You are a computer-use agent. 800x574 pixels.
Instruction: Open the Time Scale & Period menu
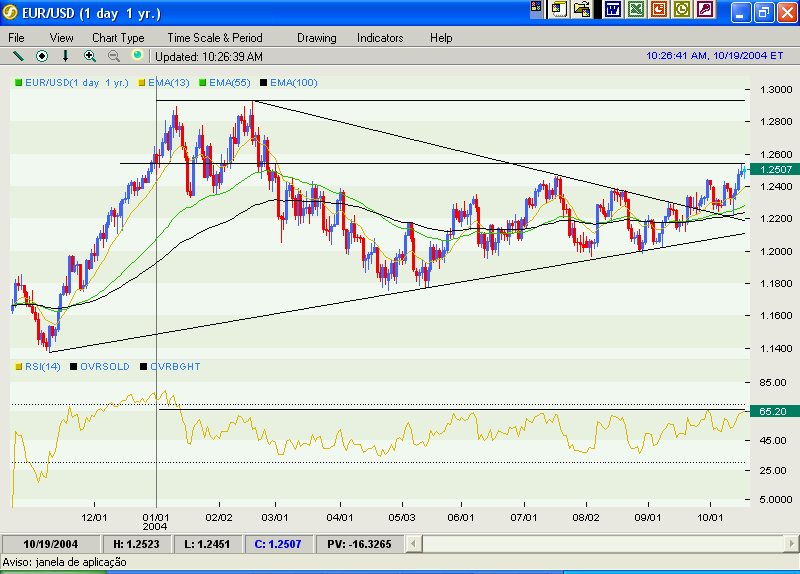[x=215, y=38]
